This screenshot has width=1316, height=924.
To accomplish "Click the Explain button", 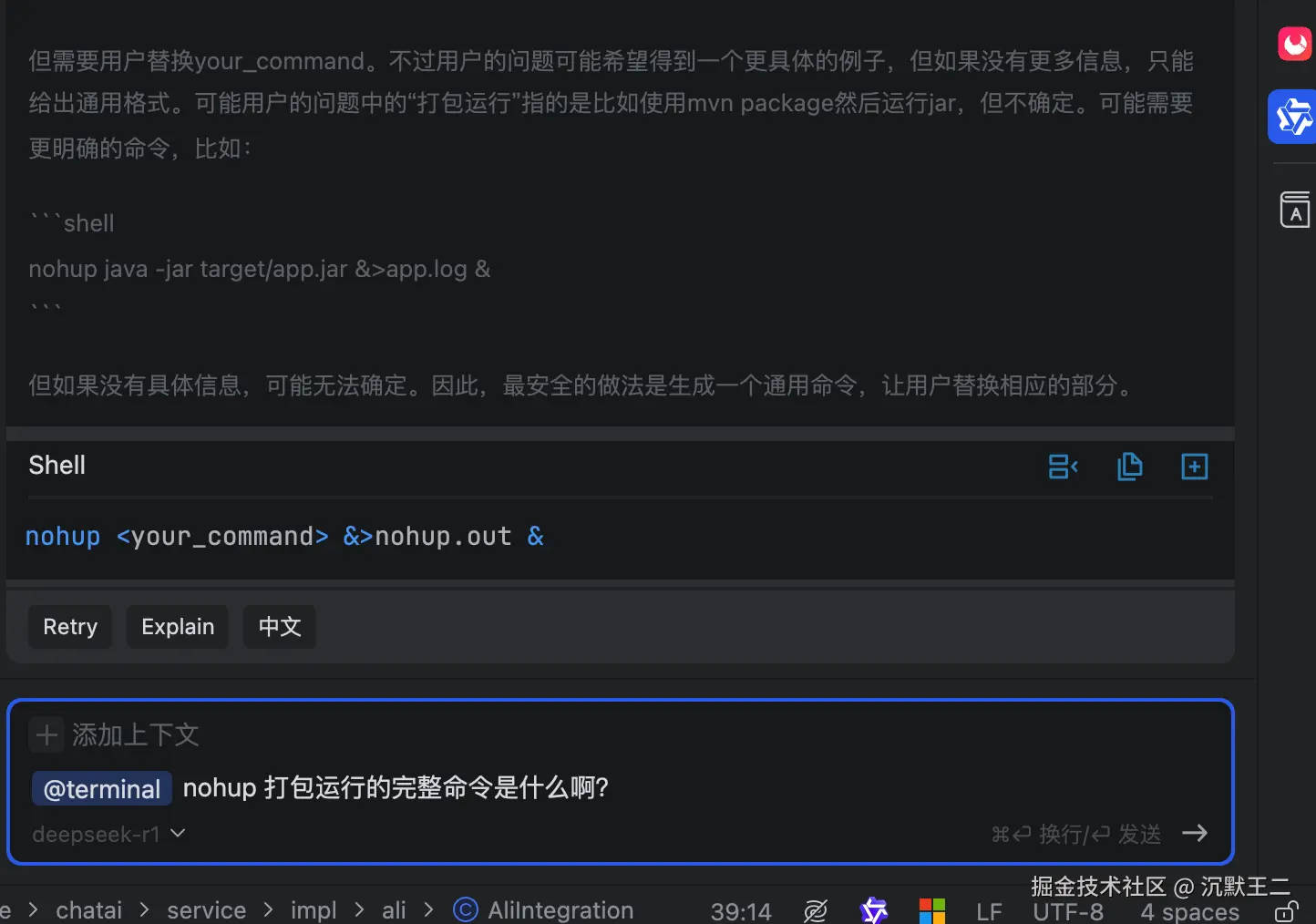I will coord(178,627).
